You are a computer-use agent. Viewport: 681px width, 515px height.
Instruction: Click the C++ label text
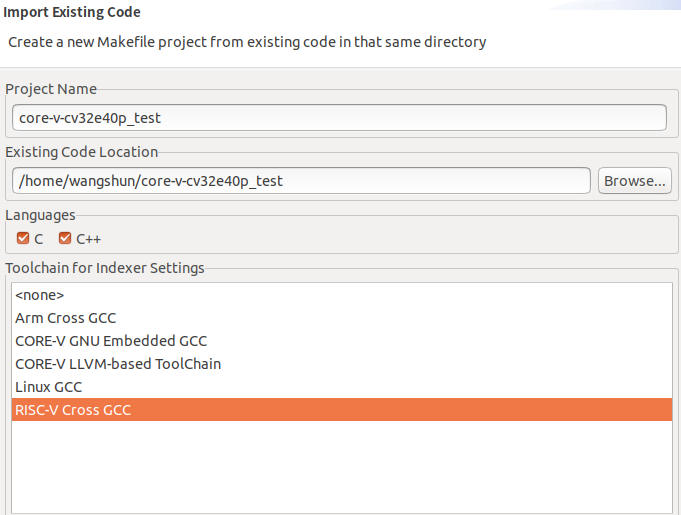[x=89, y=239]
